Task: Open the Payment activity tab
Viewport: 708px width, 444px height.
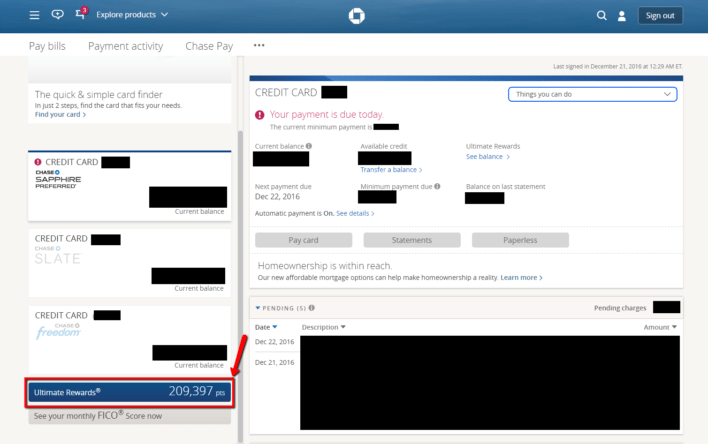Action: click(126, 46)
